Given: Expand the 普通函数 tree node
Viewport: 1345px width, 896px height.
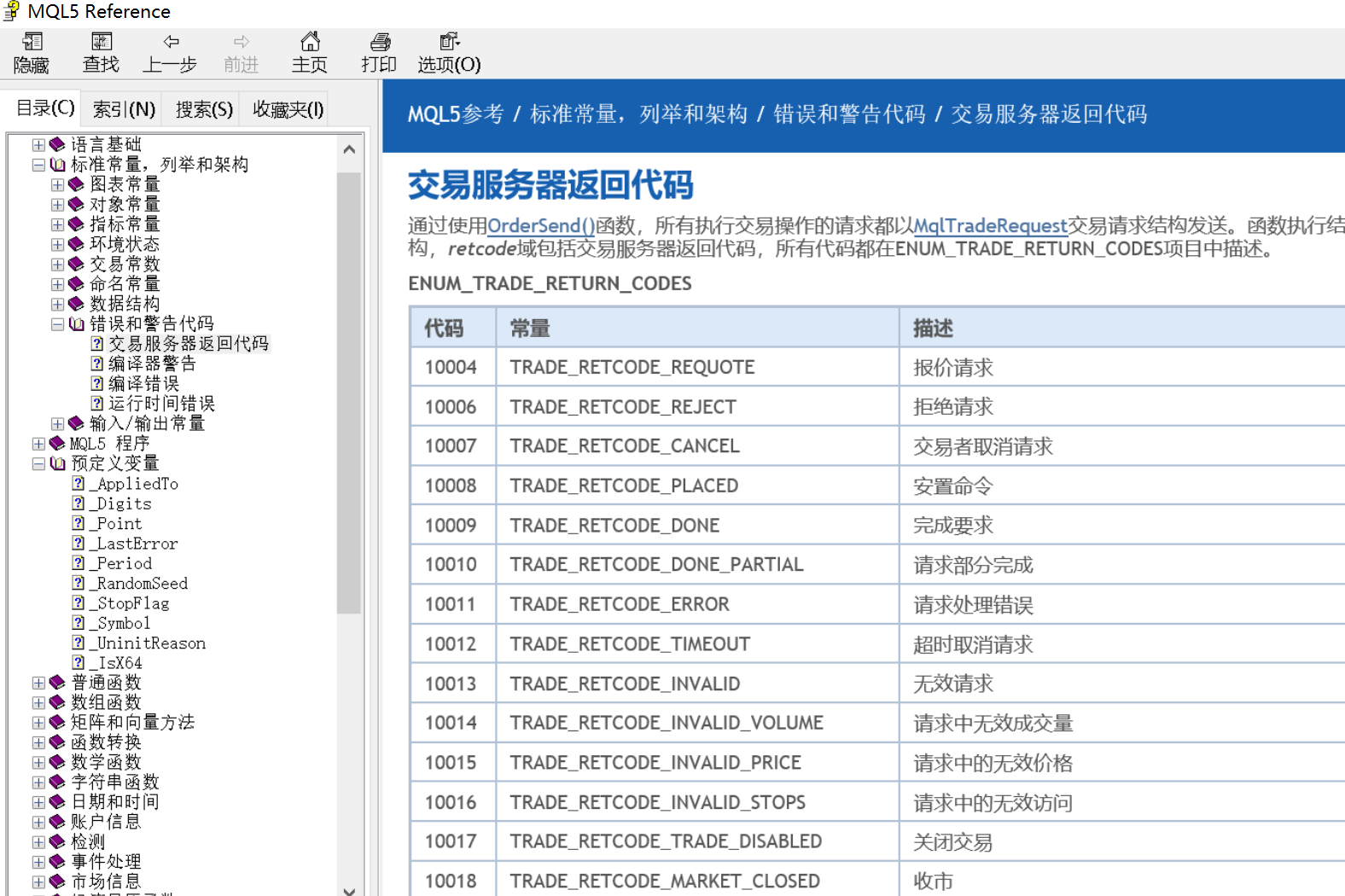Looking at the screenshot, I should [x=38, y=683].
